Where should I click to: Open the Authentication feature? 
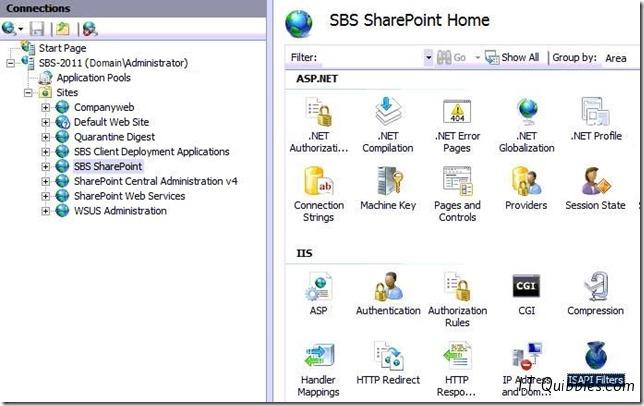388,294
